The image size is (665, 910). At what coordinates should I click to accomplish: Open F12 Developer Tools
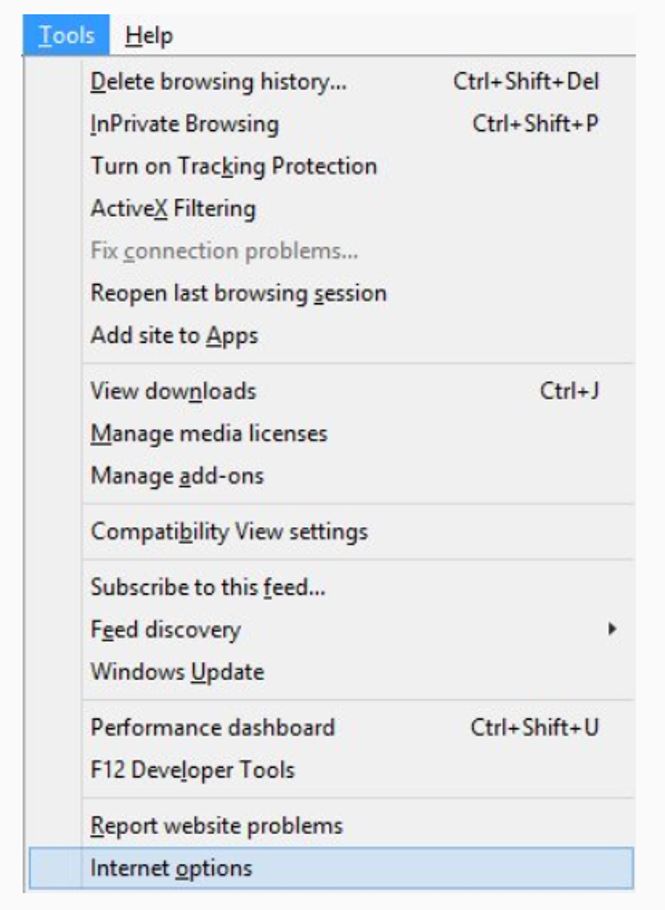coord(192,770)
